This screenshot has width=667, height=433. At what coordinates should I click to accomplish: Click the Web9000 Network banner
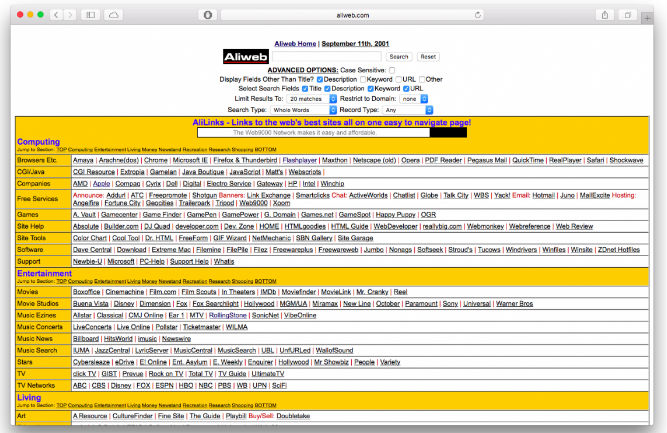(332, 133)
